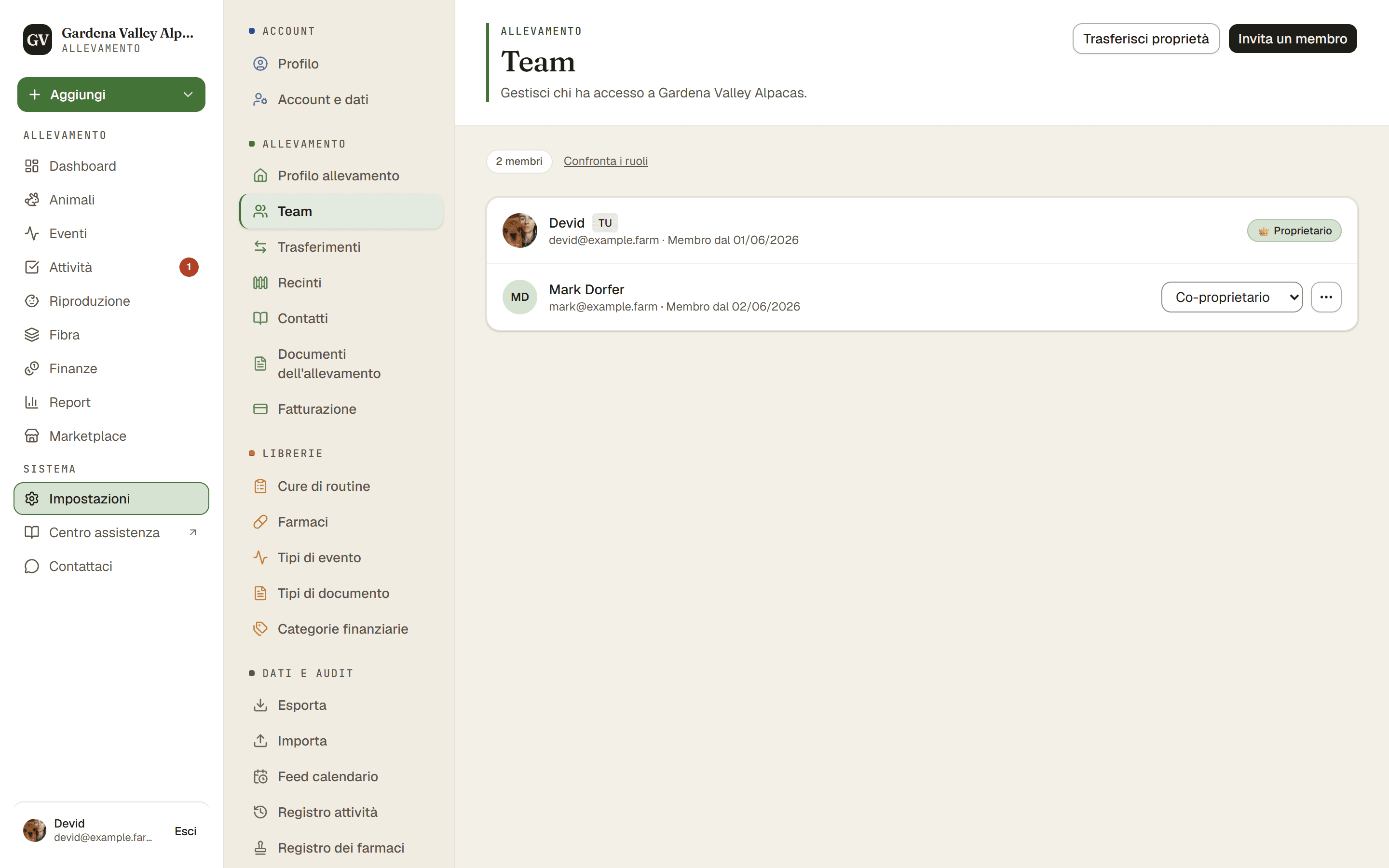Click the 2 membri count pill
The width and height of the screenshot is (1389, 868).
[x=519, y=162]
